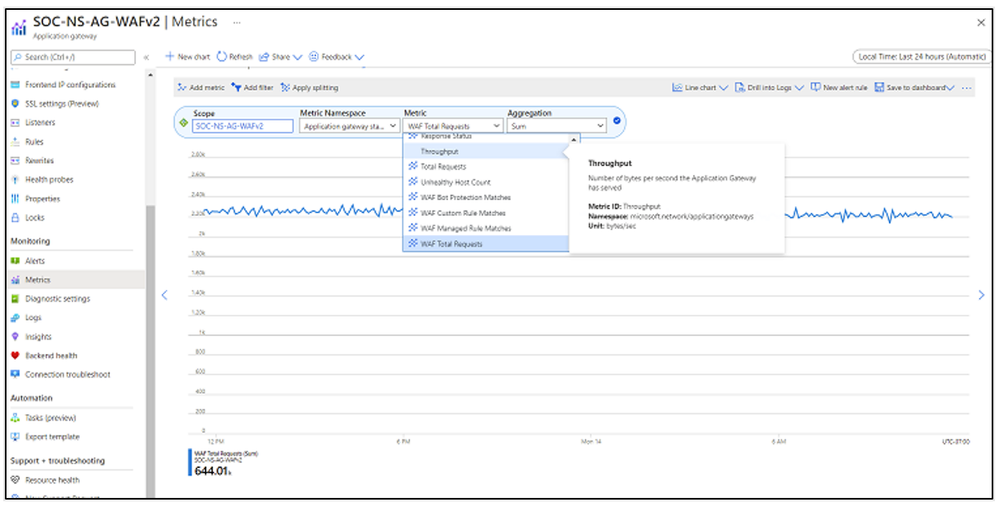Open the Metric dropdown
Image resolution: width=999 pixels, height=507 pixels.
454,126
